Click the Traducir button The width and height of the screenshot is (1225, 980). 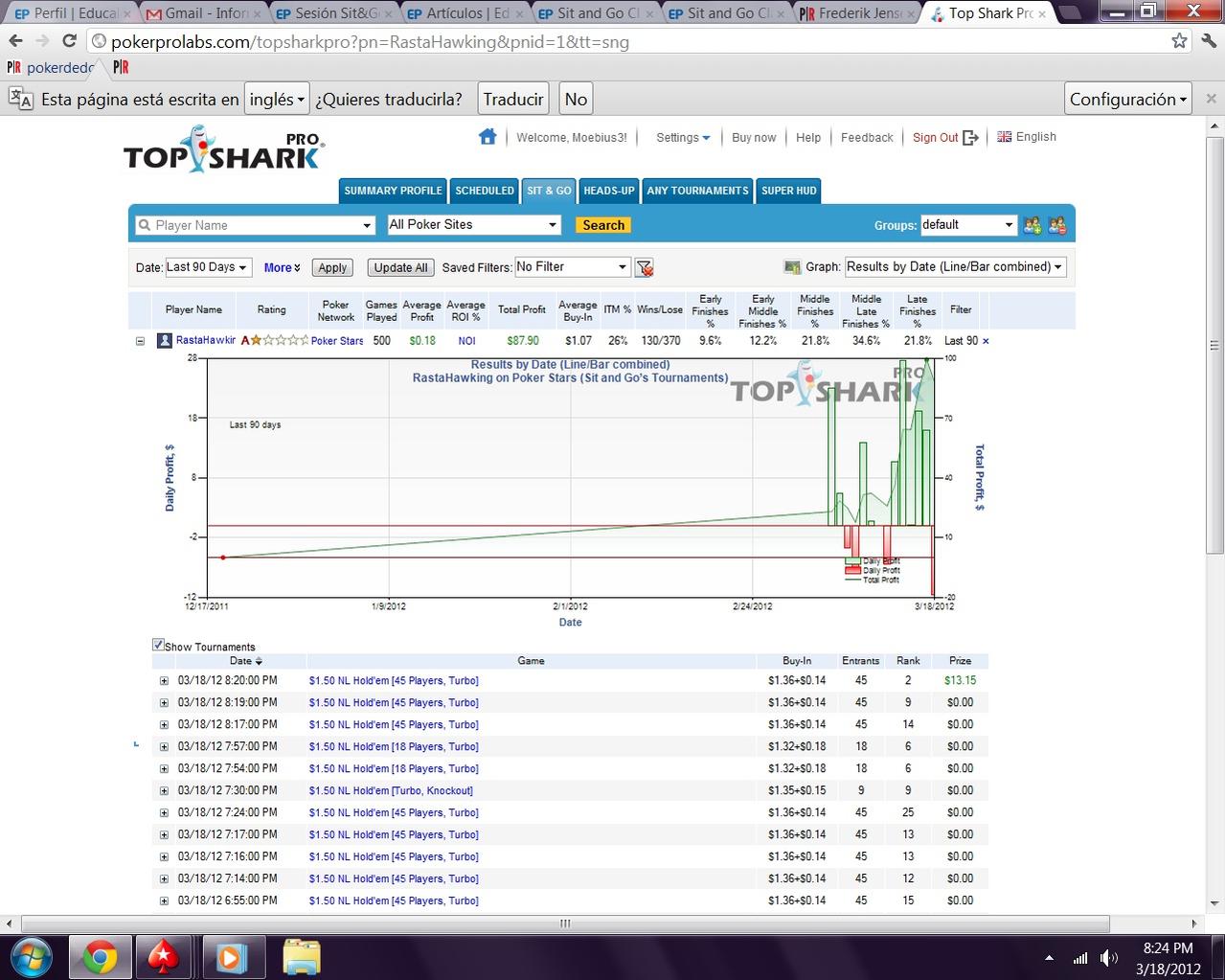click(x=512, y=99)
